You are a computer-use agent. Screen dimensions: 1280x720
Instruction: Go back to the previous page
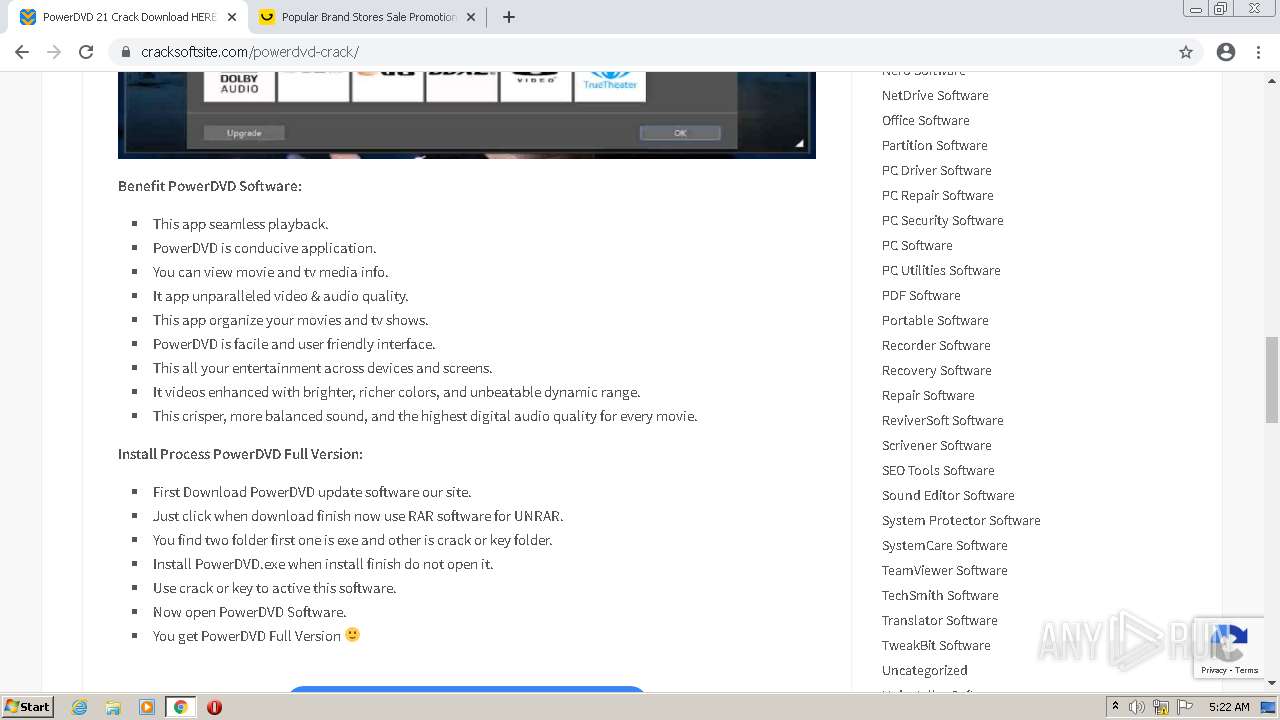tap(22, 52)
